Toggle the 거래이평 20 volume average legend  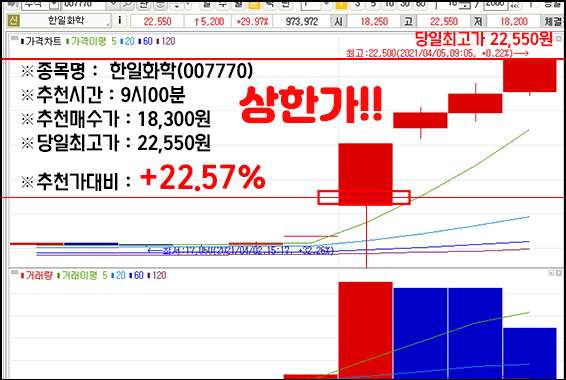click(118, 275)
